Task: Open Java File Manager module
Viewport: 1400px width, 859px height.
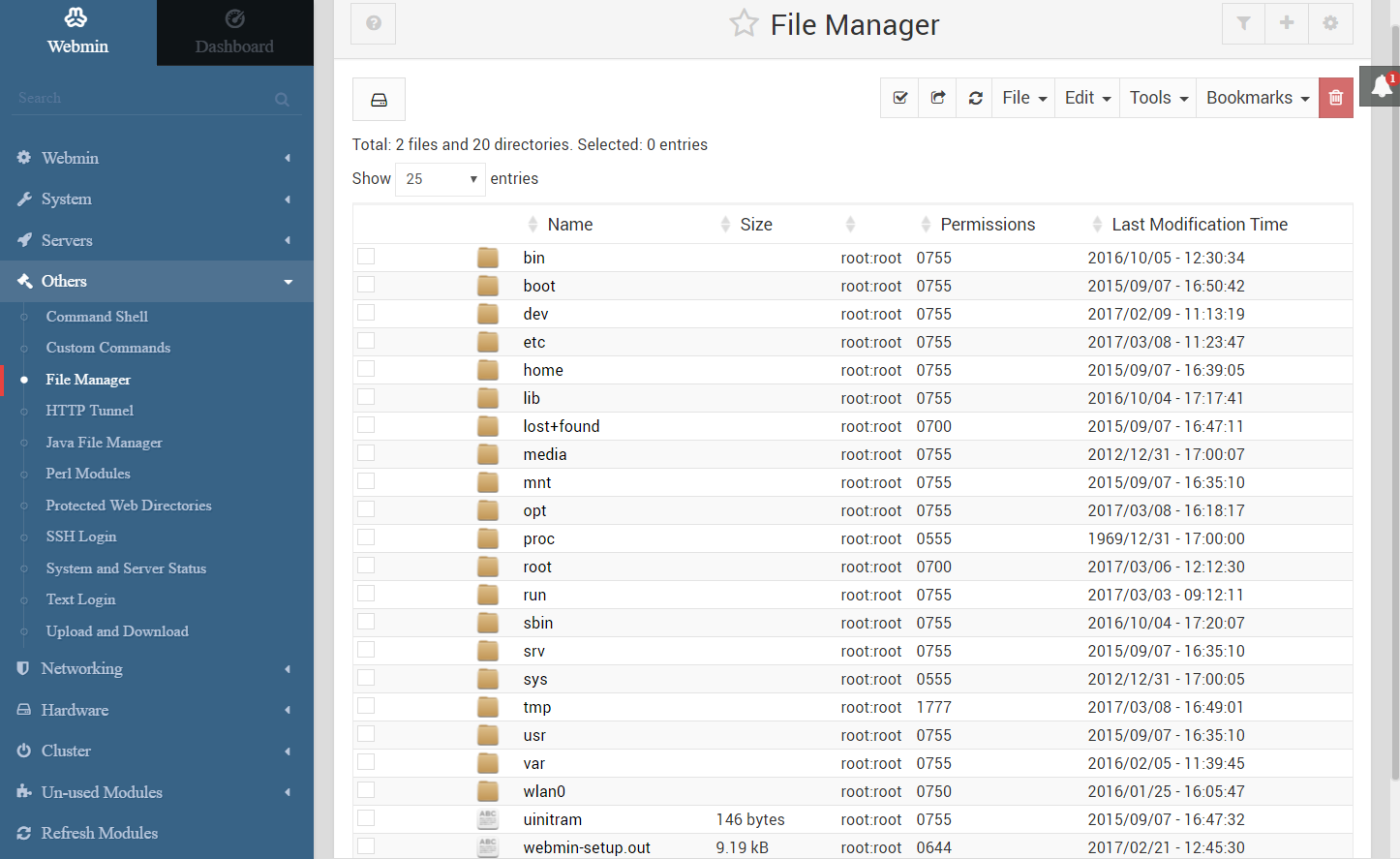Action: click(105, 443)
